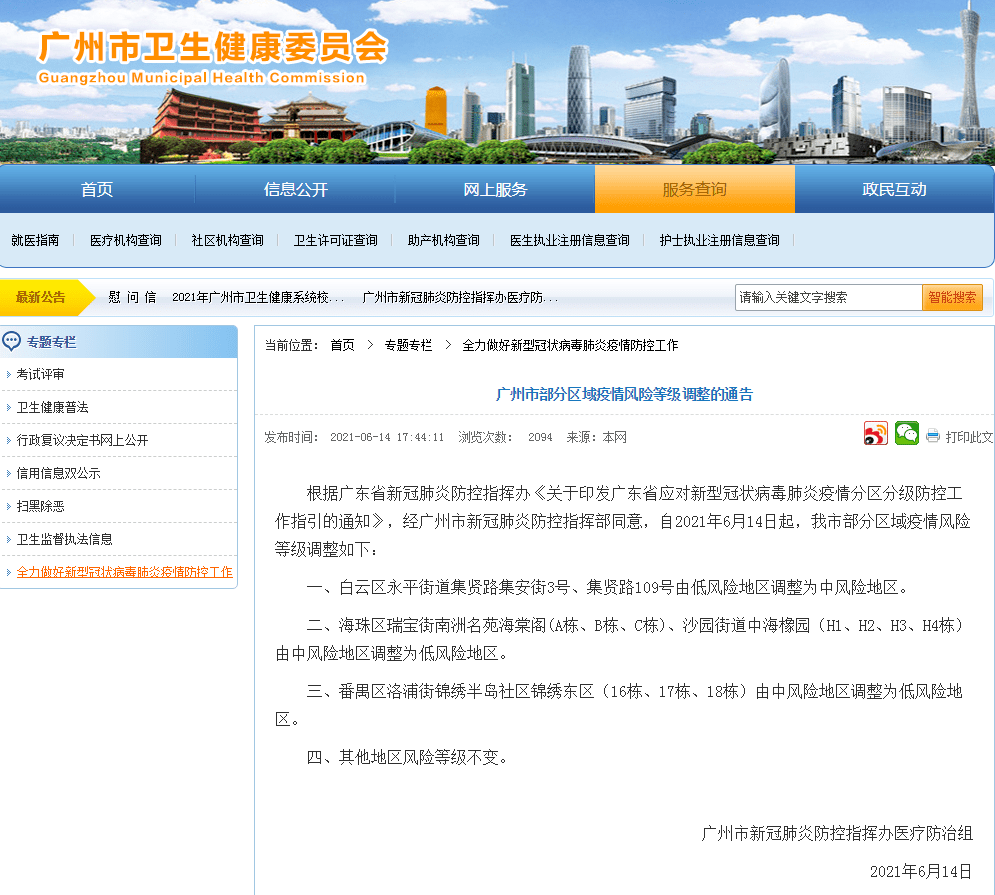Go to 首页 in the breadcrumb
Viewport: 995px width, 895px height.
click(x=342, y=345)
